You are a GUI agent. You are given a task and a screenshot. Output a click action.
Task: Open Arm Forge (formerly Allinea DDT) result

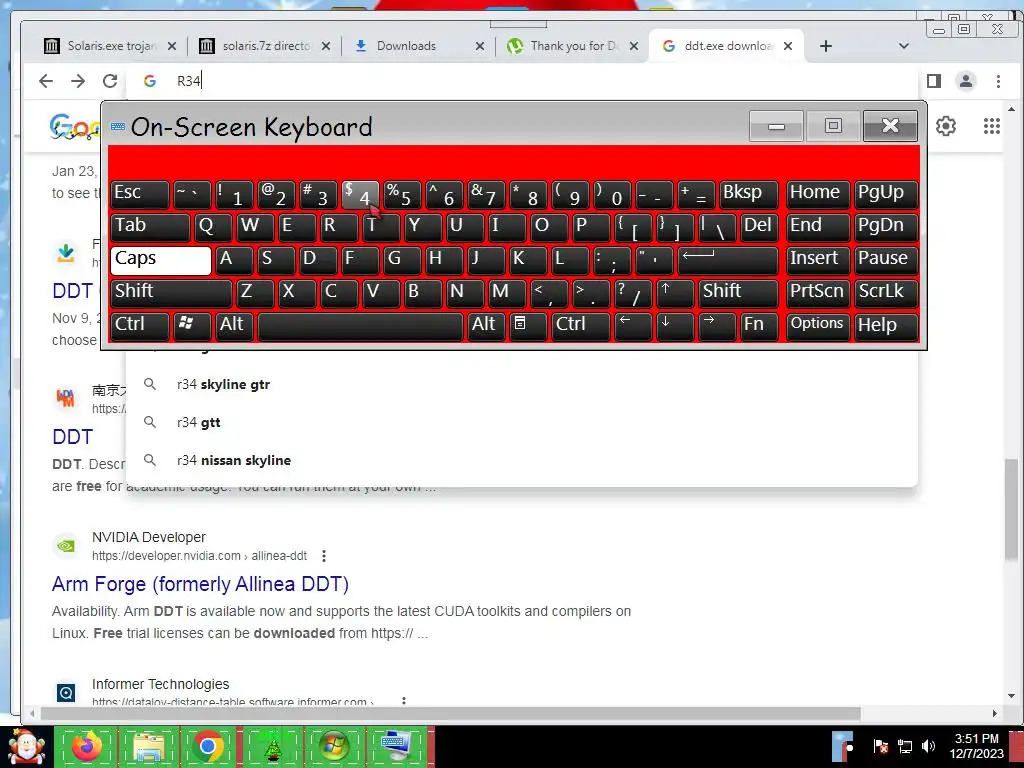(200, 584)
